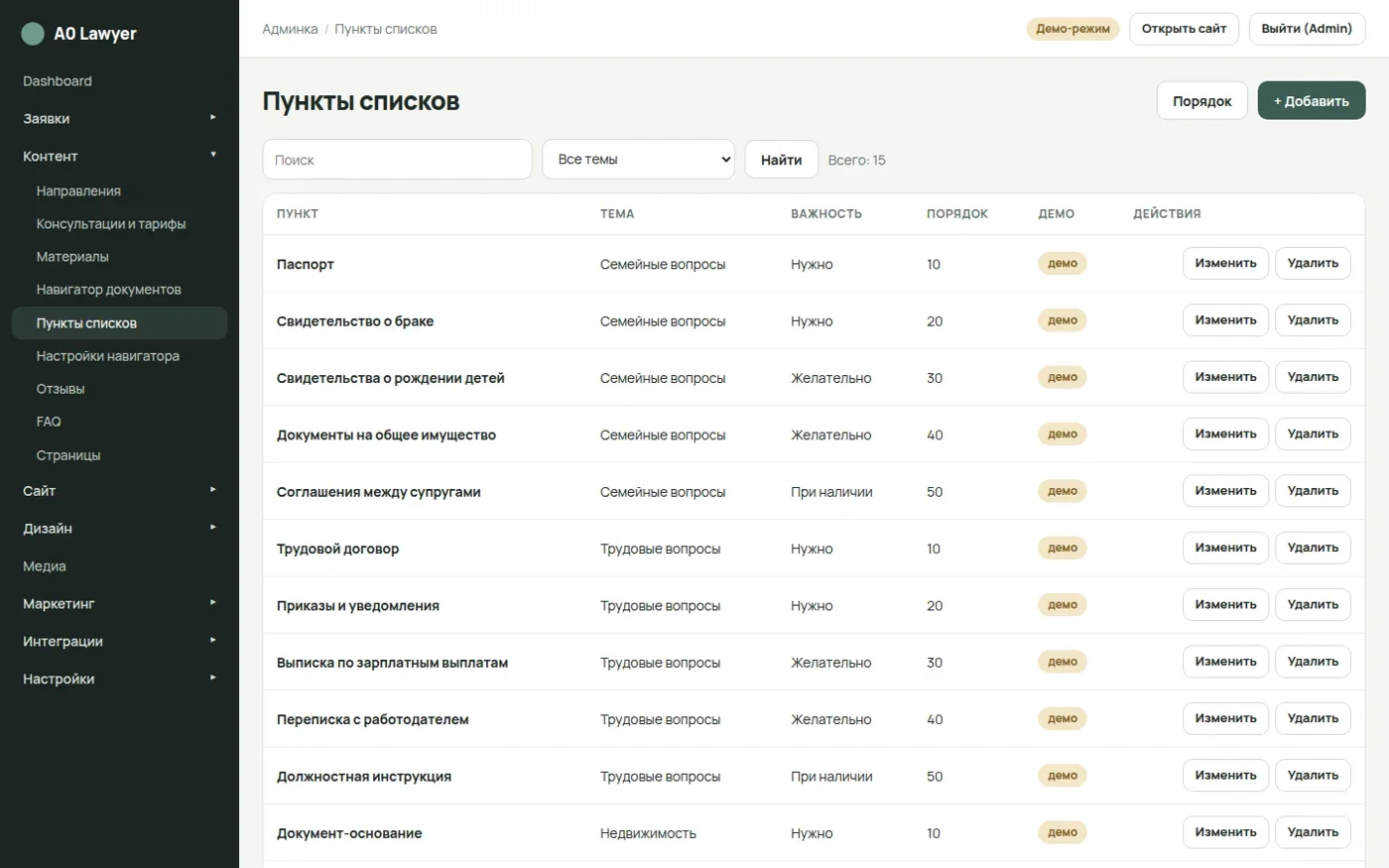Click the демо badge in Документ-основание row

coord(1063,832)
